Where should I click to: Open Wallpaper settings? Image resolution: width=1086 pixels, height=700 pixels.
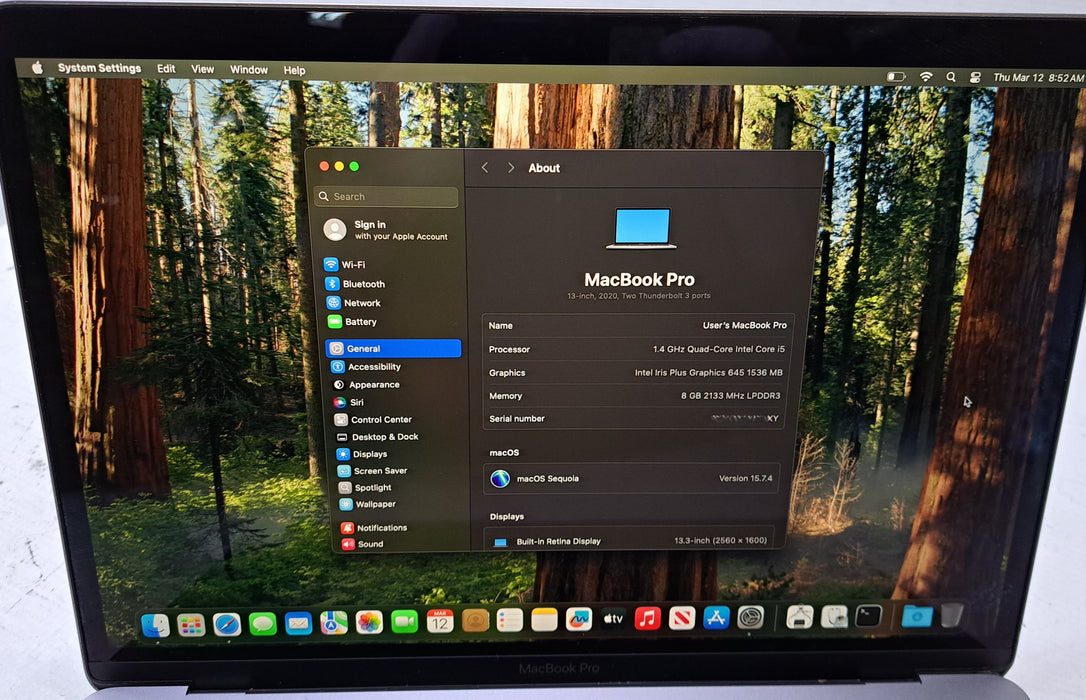[368, 504]
